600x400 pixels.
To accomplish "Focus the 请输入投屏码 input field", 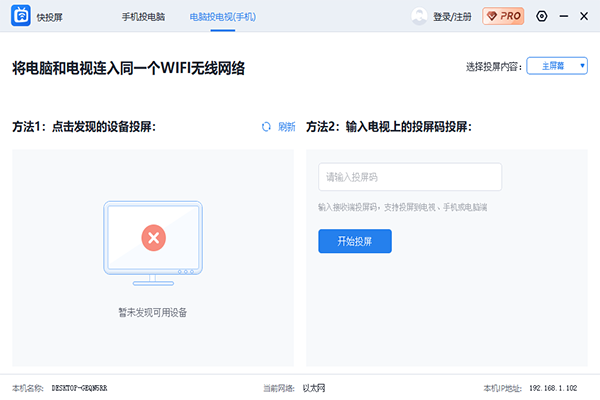I will point(409,177).
